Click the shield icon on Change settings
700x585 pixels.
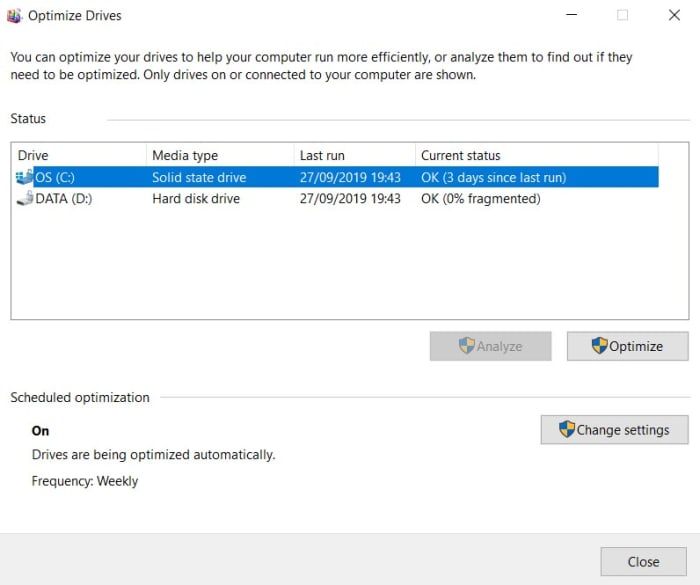pyautogui.click(x=567, y=430)
